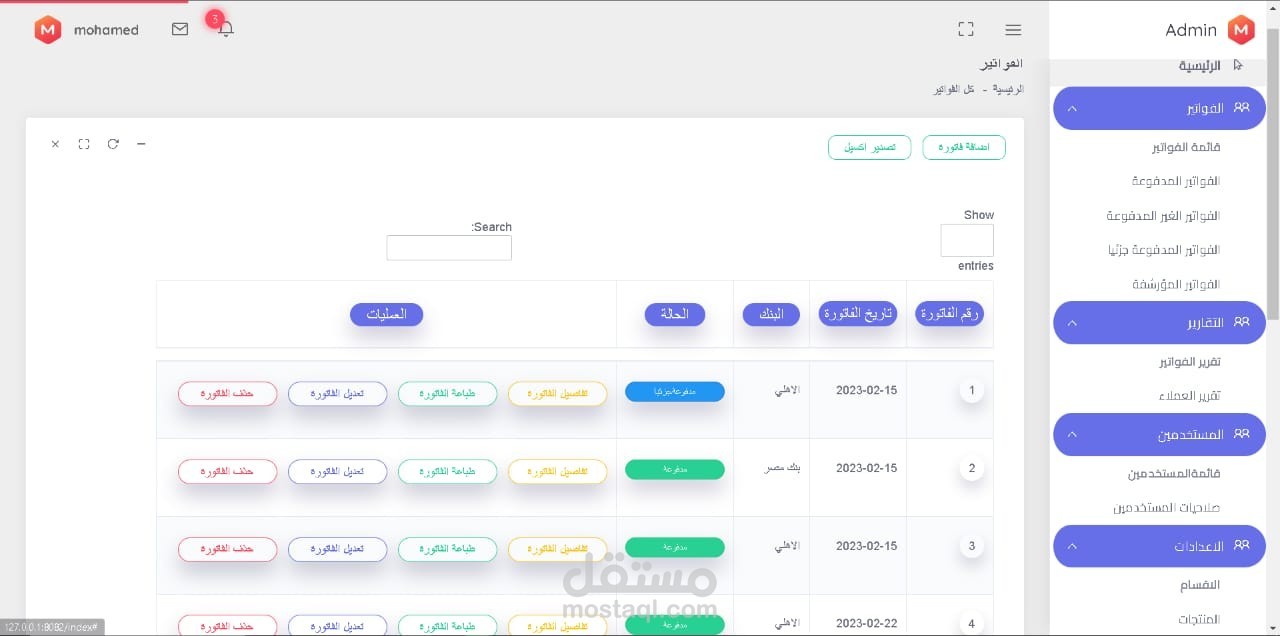Collapse the المستخدمين sidebar section chevron

[1072, 435]
